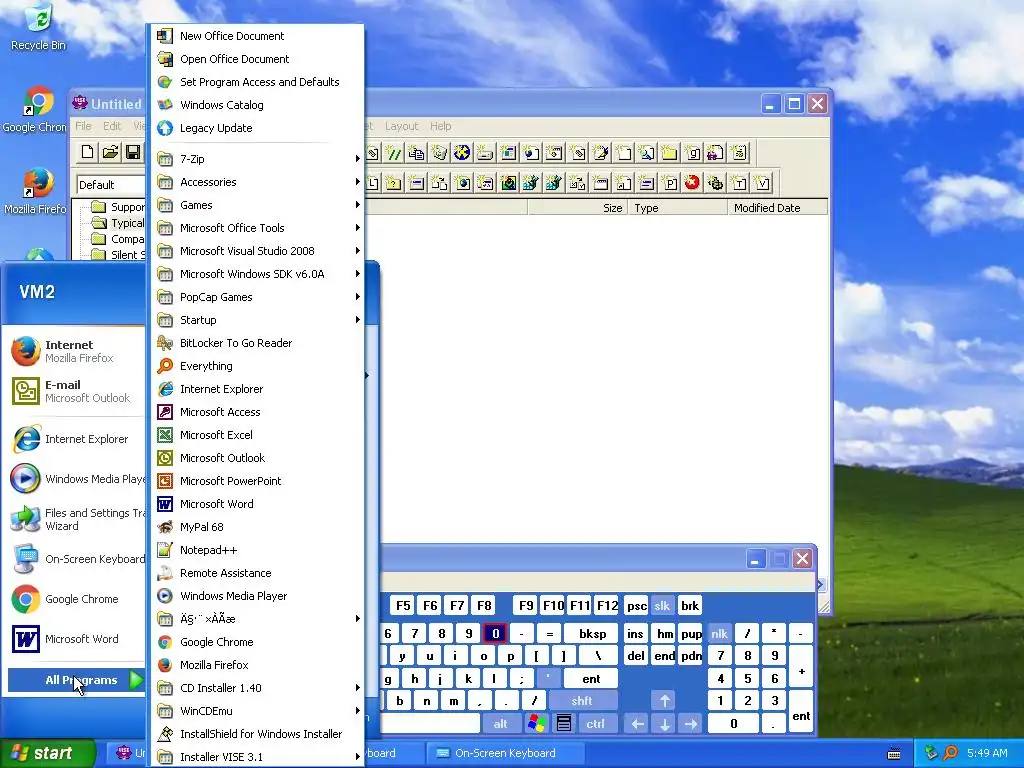Viewport: 1024px width, 768px height.
Task: Select the Typical folder in the tree
Action: tap(118, 223)
